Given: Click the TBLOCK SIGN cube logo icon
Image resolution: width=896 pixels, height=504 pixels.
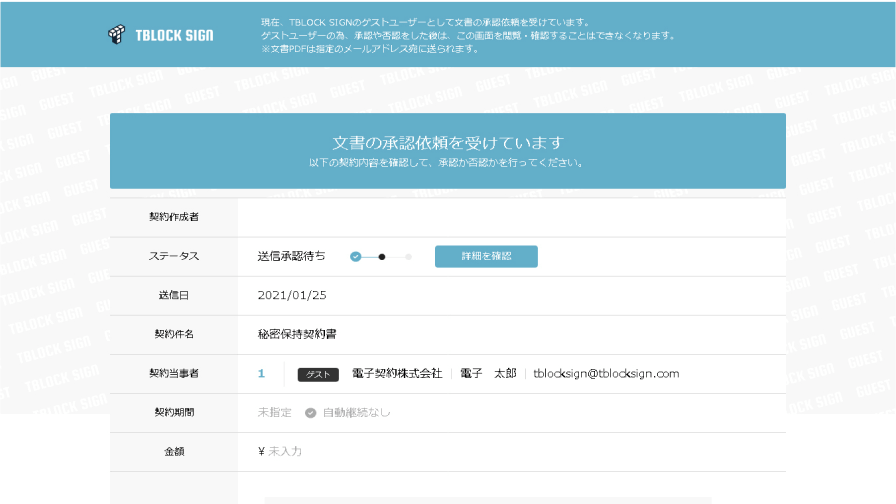Looking at the screenshot, I should pos(117,34).
